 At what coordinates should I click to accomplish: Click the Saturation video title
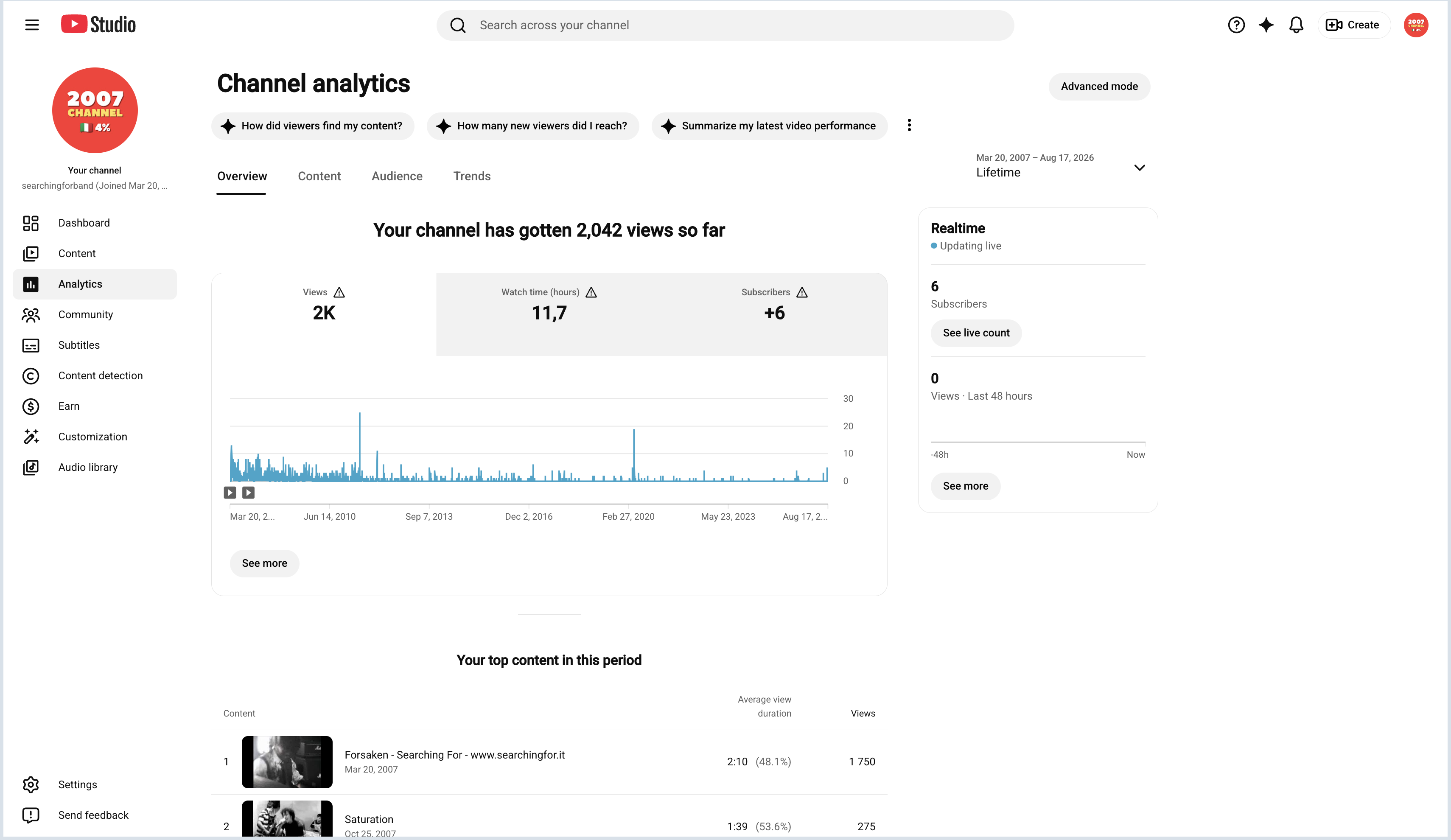pos(369,819)
